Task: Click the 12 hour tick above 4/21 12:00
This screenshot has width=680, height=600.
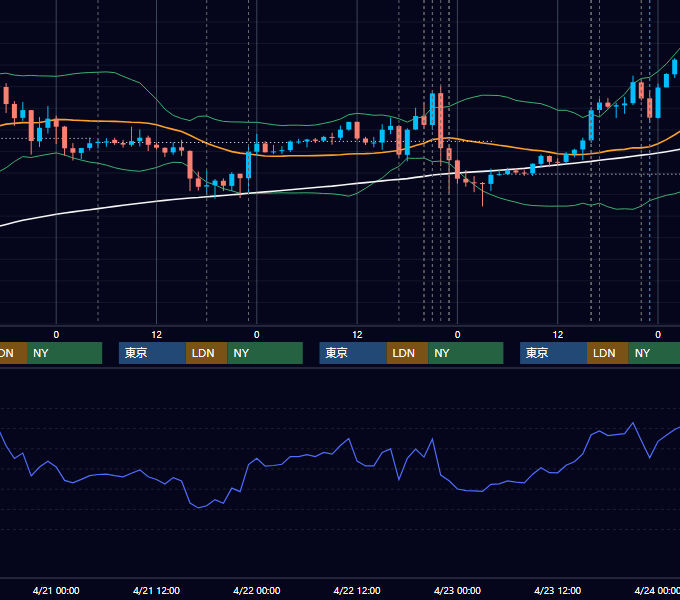Action: 157,335
